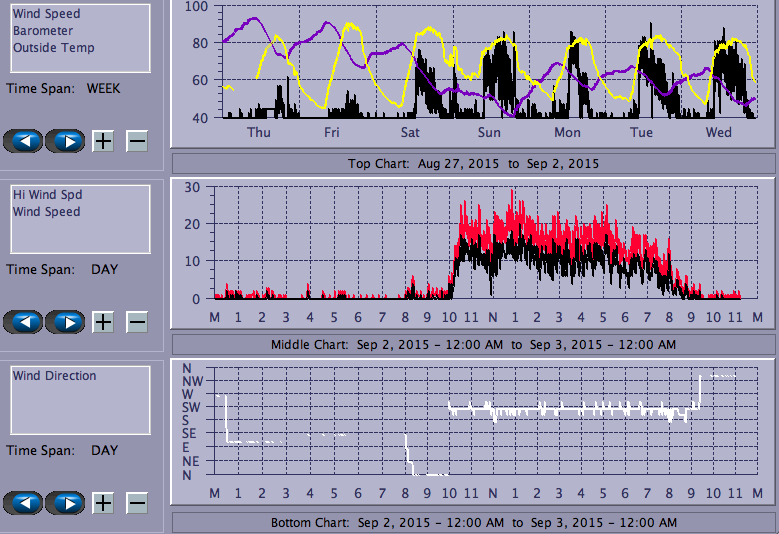This screenshot has width=779, height=534.
Task: Advance the middle chart forward one day
Action: click(x=66, y=322)
